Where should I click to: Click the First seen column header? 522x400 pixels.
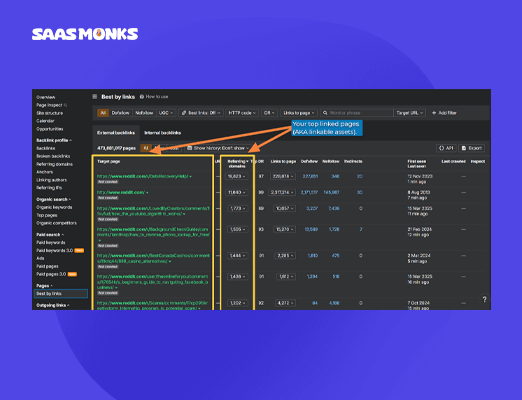pos(416,161)
